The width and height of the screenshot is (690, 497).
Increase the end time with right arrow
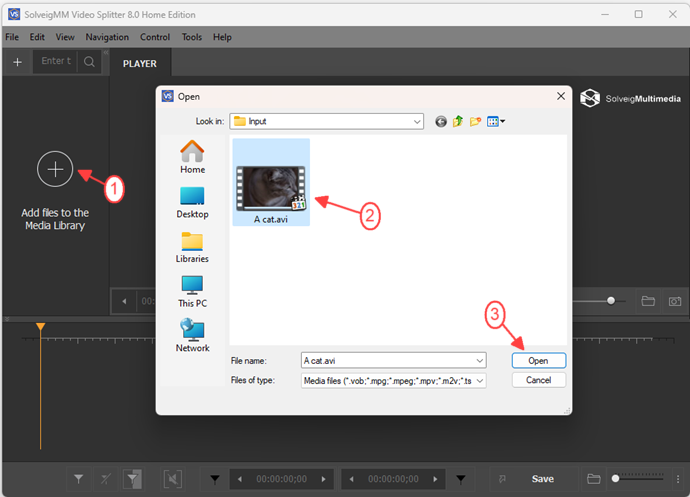[436, 479]
